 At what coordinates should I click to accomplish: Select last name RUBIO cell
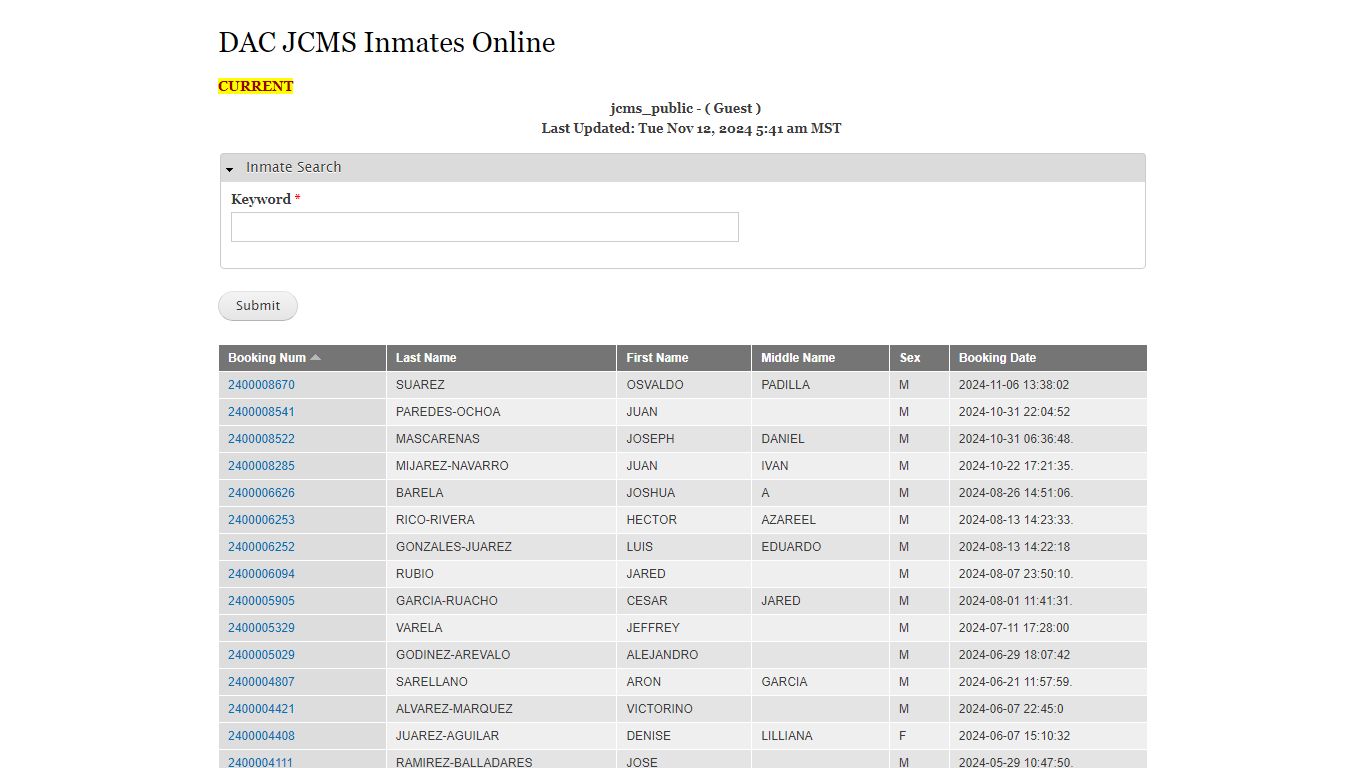(x=501, y=574)
